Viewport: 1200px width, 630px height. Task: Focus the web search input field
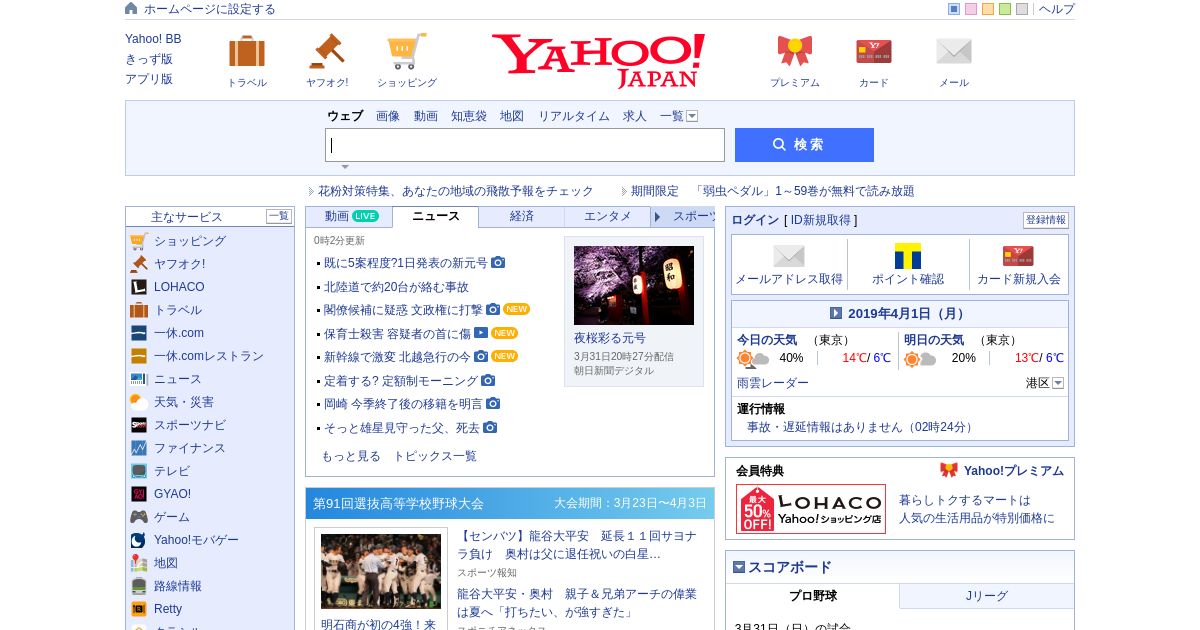[x=525, y=145]
